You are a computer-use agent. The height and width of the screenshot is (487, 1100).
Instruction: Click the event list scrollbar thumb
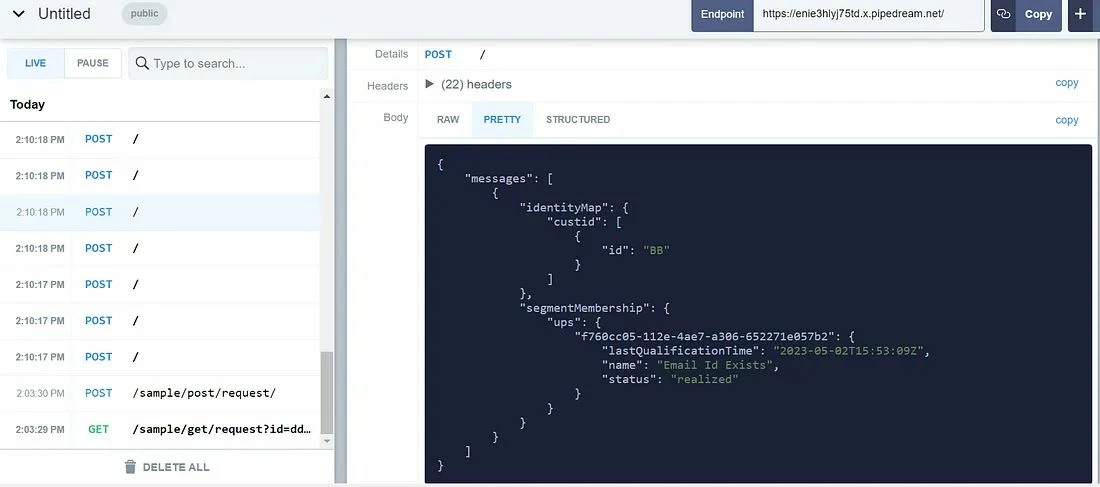click(x=326, y=393)
